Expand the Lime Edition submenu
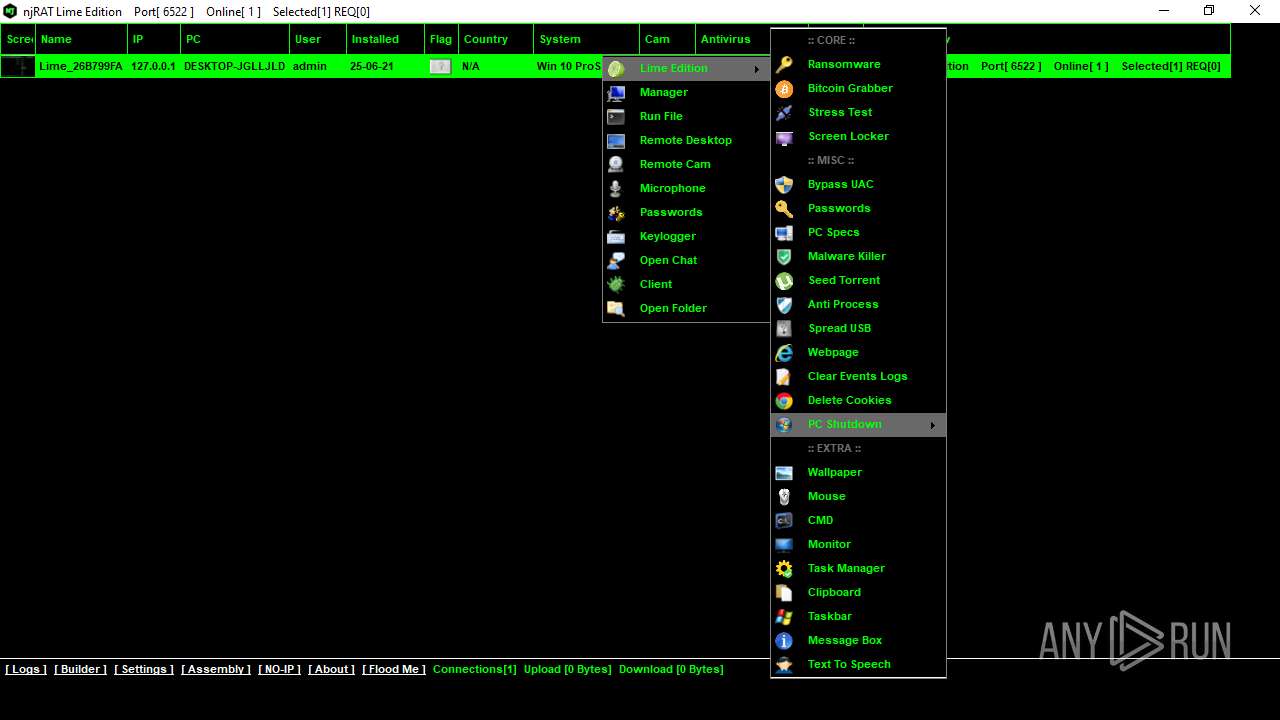Viewport: 1280px width, 720px height. [x=686, y=68]
